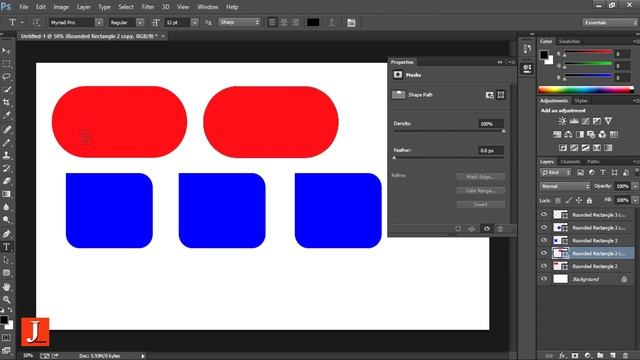
Task: Open the Filter menu
Action: click(148, 7)
